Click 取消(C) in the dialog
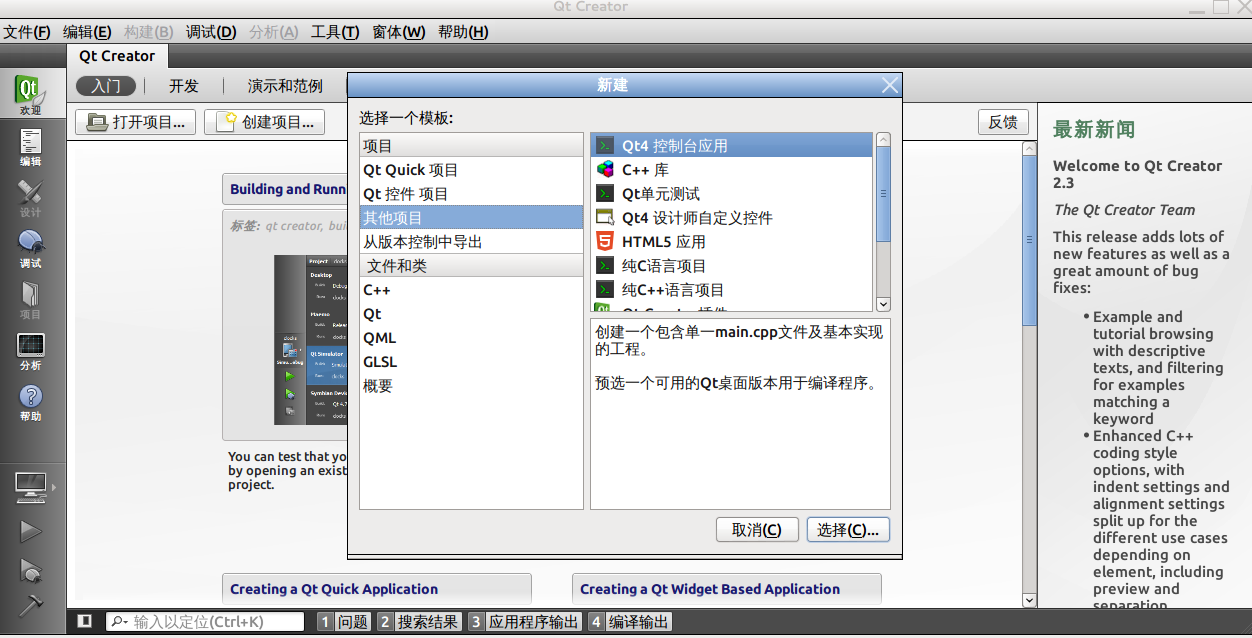This screenshot has height=638, width=1252. coord(757,530)
